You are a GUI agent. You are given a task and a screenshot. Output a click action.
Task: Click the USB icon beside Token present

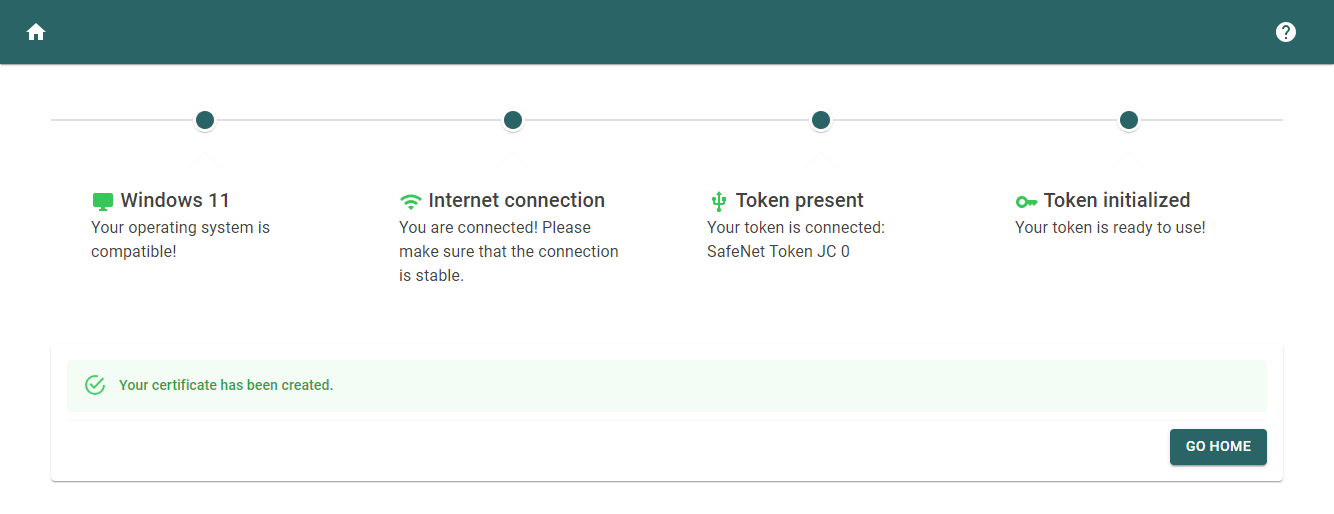[717, 201]
